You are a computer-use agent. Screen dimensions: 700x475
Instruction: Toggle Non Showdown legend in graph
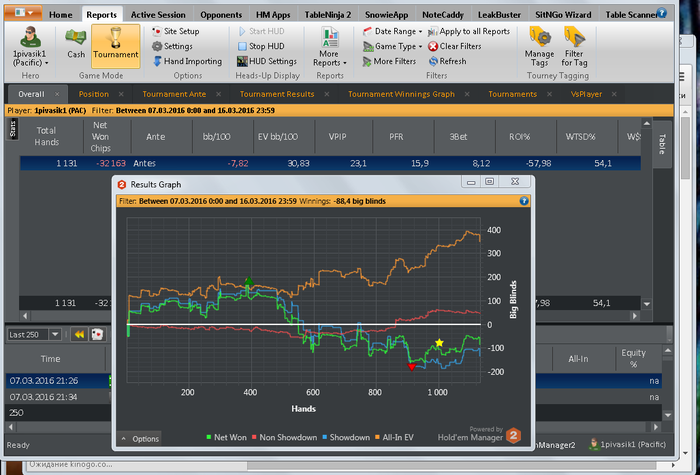pos(284,438)
